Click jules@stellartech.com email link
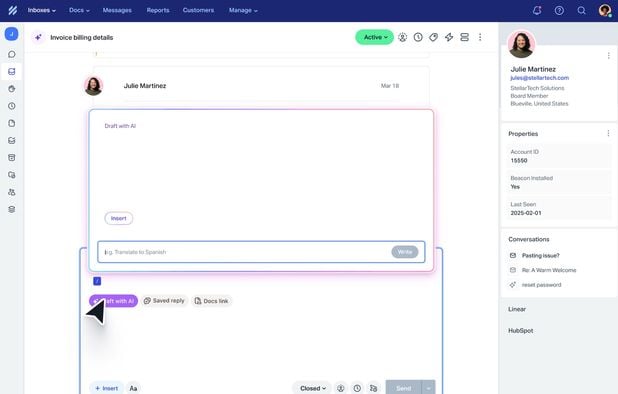 pyautogui.click(x=539, y=78)
